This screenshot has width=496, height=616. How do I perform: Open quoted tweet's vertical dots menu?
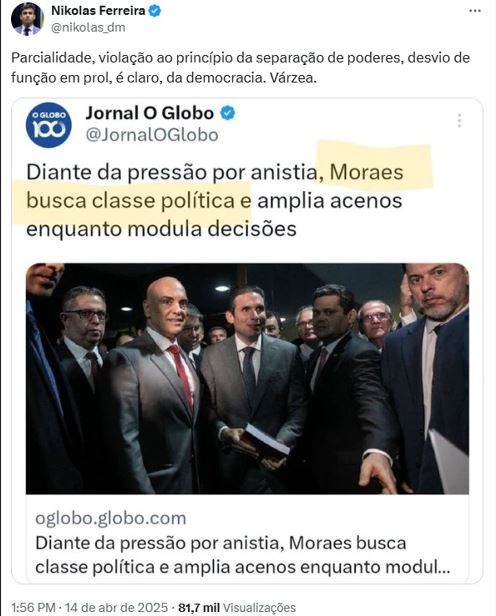[x=459, y=121]
